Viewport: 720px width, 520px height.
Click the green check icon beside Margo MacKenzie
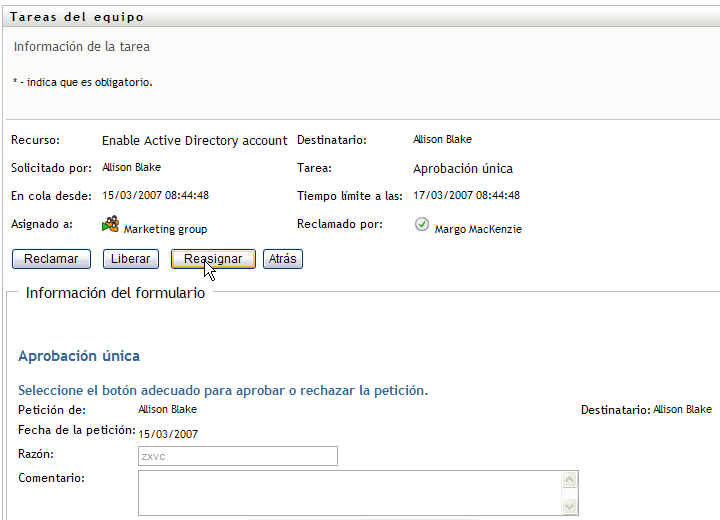(x=422, y=225)
